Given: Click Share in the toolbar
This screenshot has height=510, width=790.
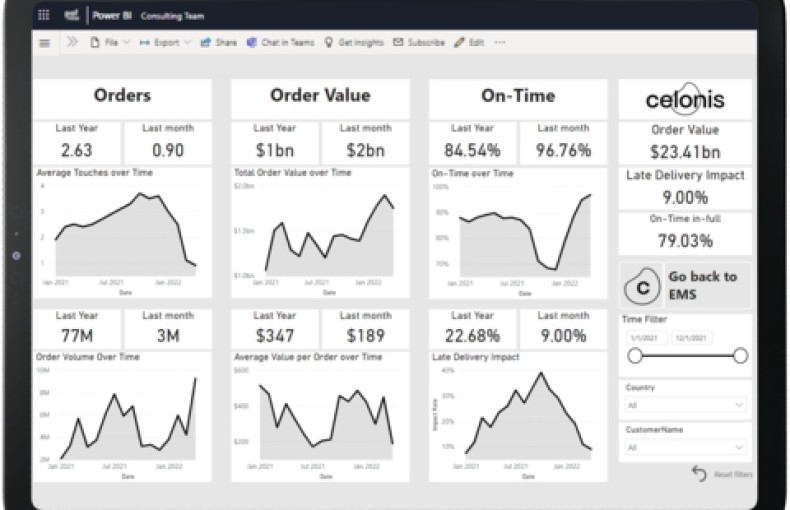Looking at the screenshot, I should pos(219,43).
